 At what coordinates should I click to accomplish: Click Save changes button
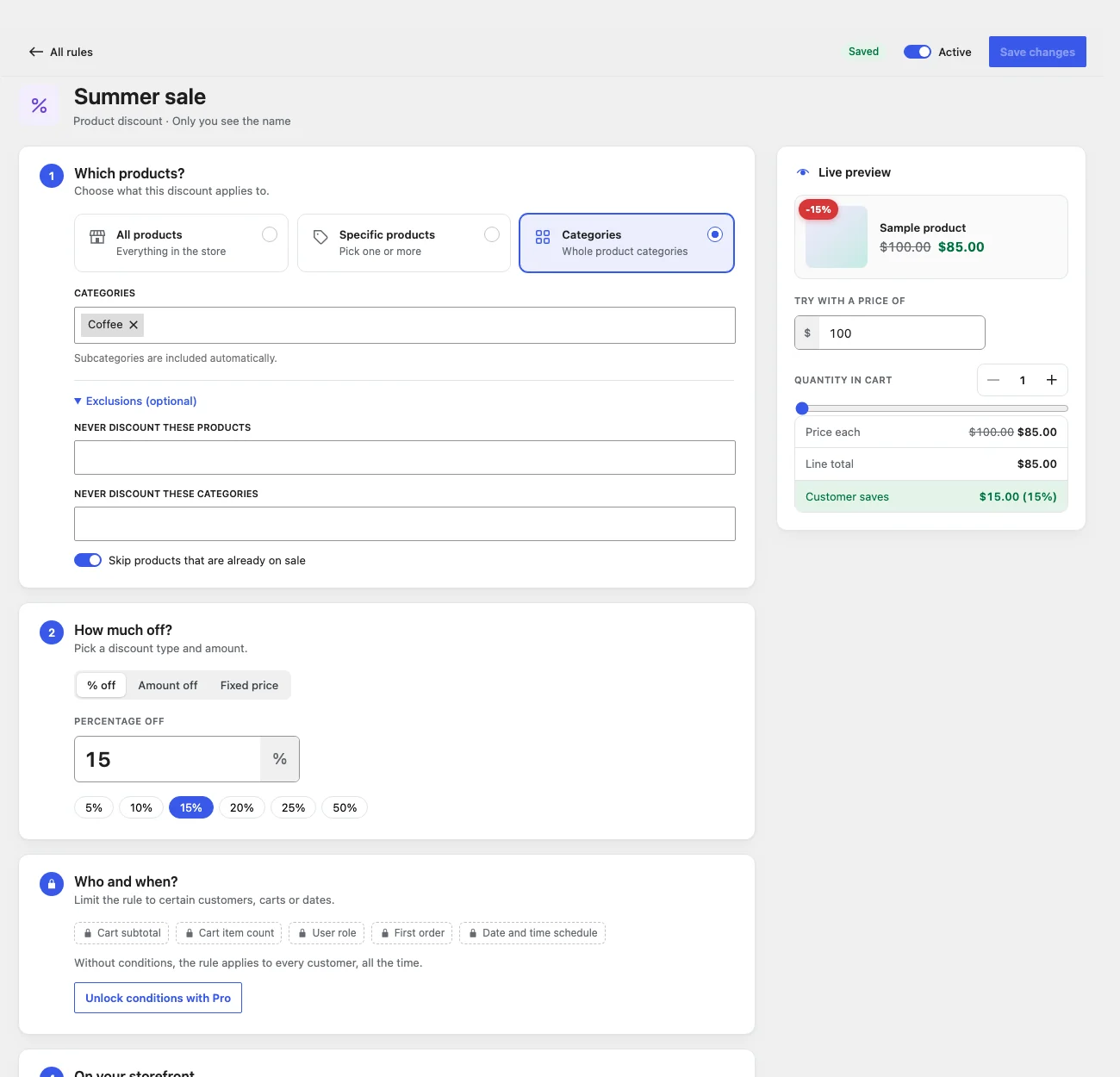pyautogui.click(x=1037, y=52)
